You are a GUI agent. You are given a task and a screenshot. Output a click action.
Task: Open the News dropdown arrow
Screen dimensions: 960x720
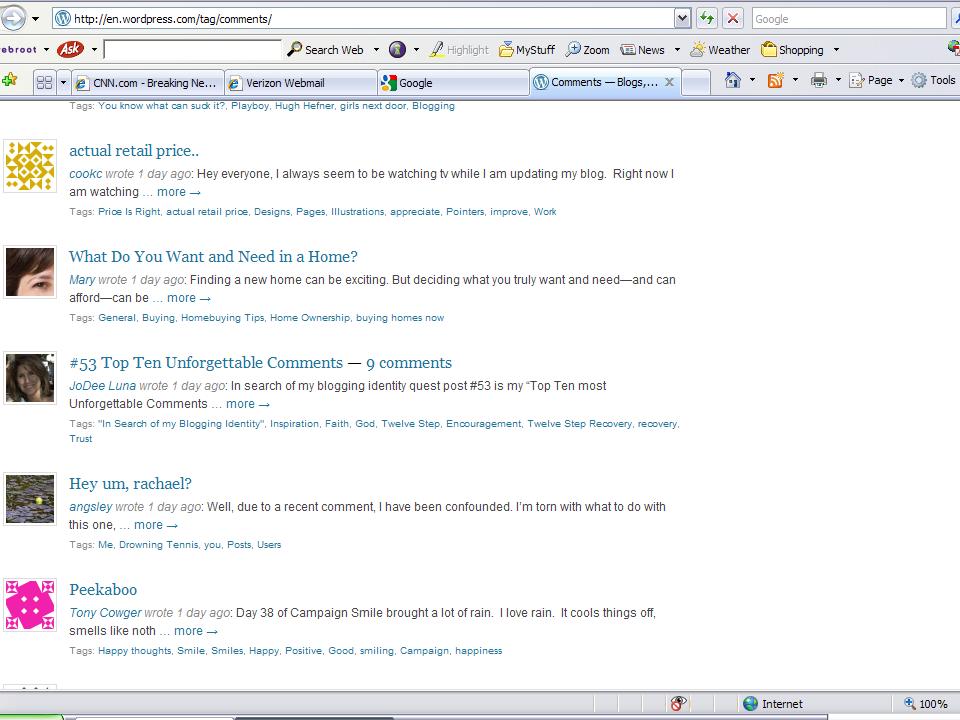tap(677, 49)
